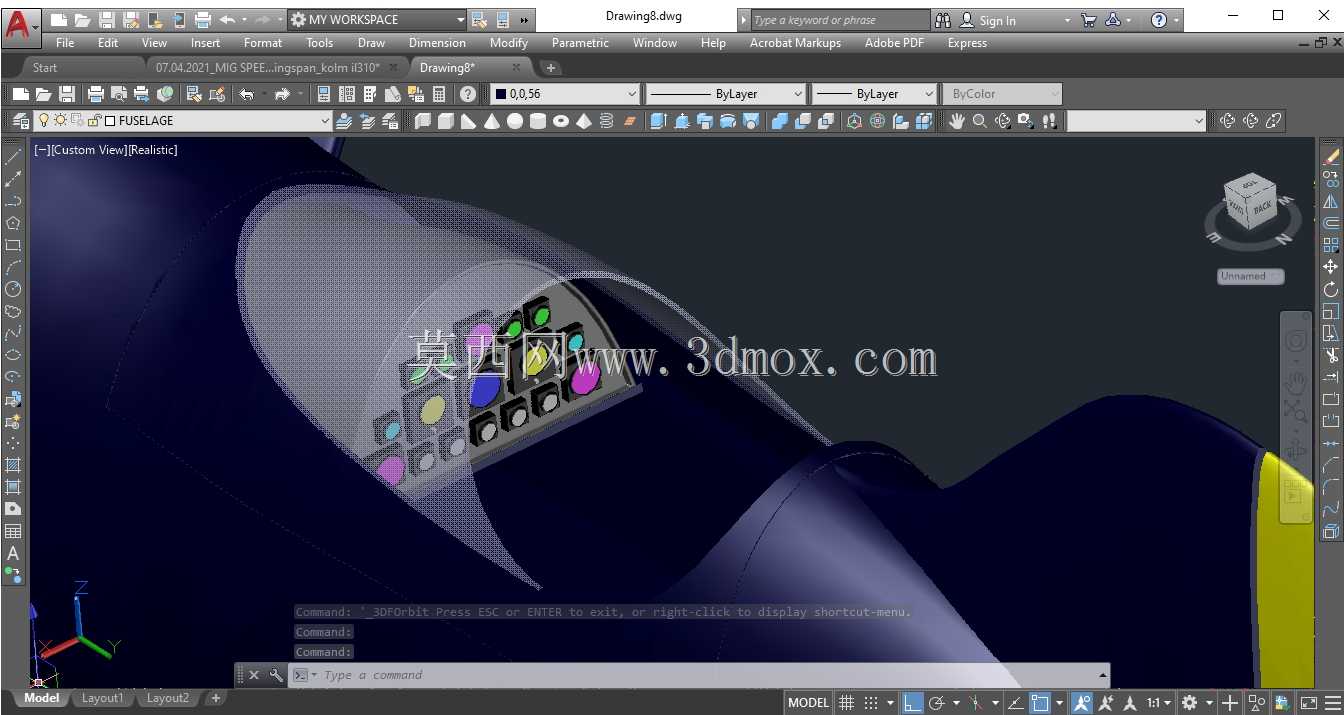Activate the Pan hand tool
The image size is (1344, 715).
point(957,121)
